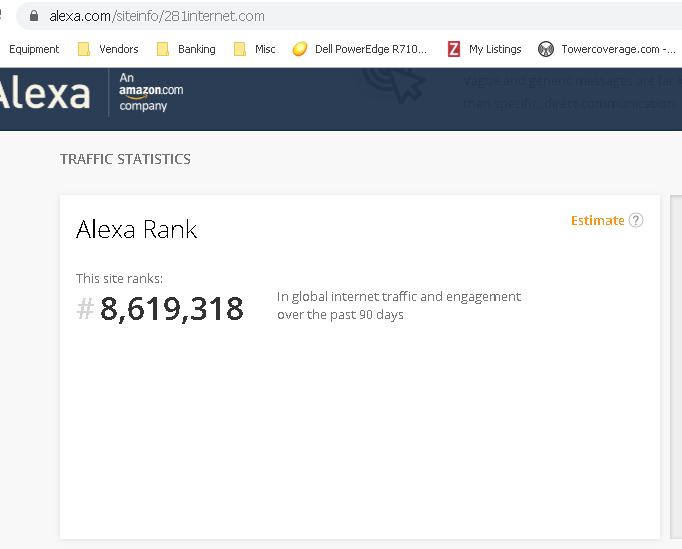Click the Estimate label
682x549 pixels.
(598, 221)
